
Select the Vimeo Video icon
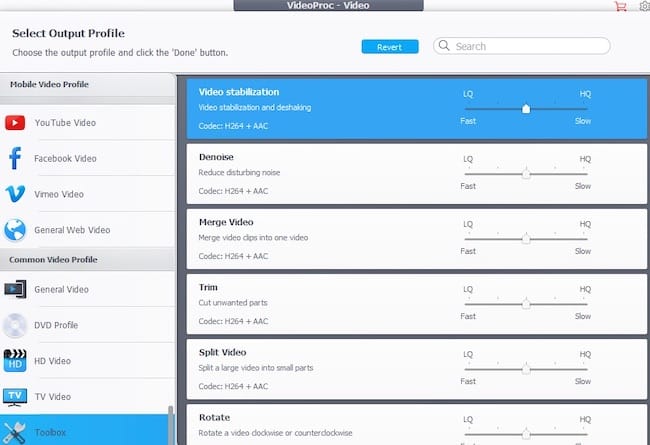click(x=15, y=194)
